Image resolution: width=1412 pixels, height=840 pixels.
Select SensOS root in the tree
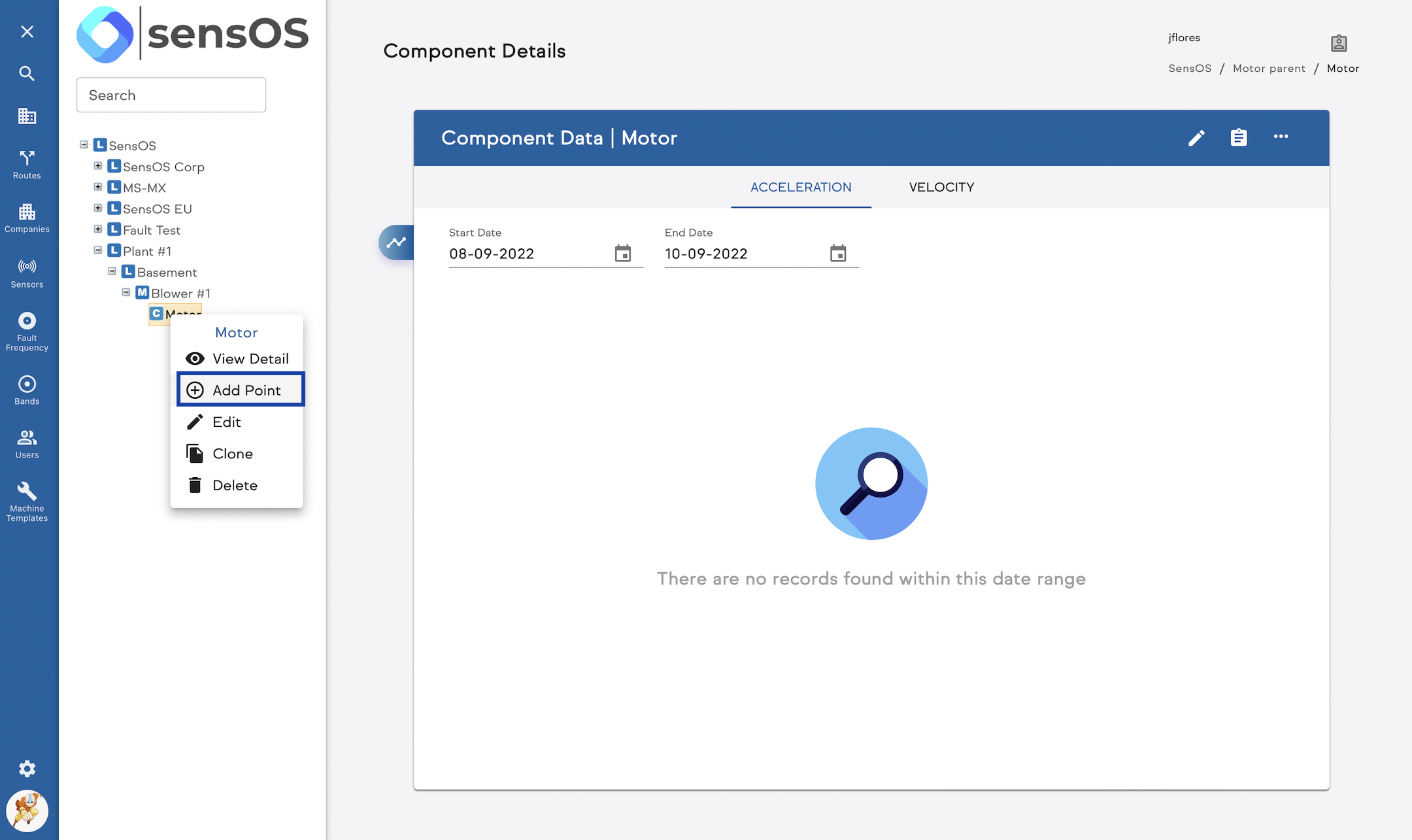click(x=132, y=145)
